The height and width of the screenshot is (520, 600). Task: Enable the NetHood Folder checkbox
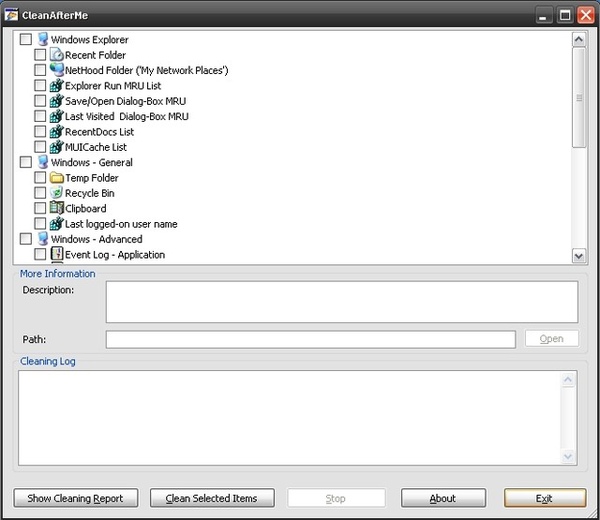tap(40, 70)
